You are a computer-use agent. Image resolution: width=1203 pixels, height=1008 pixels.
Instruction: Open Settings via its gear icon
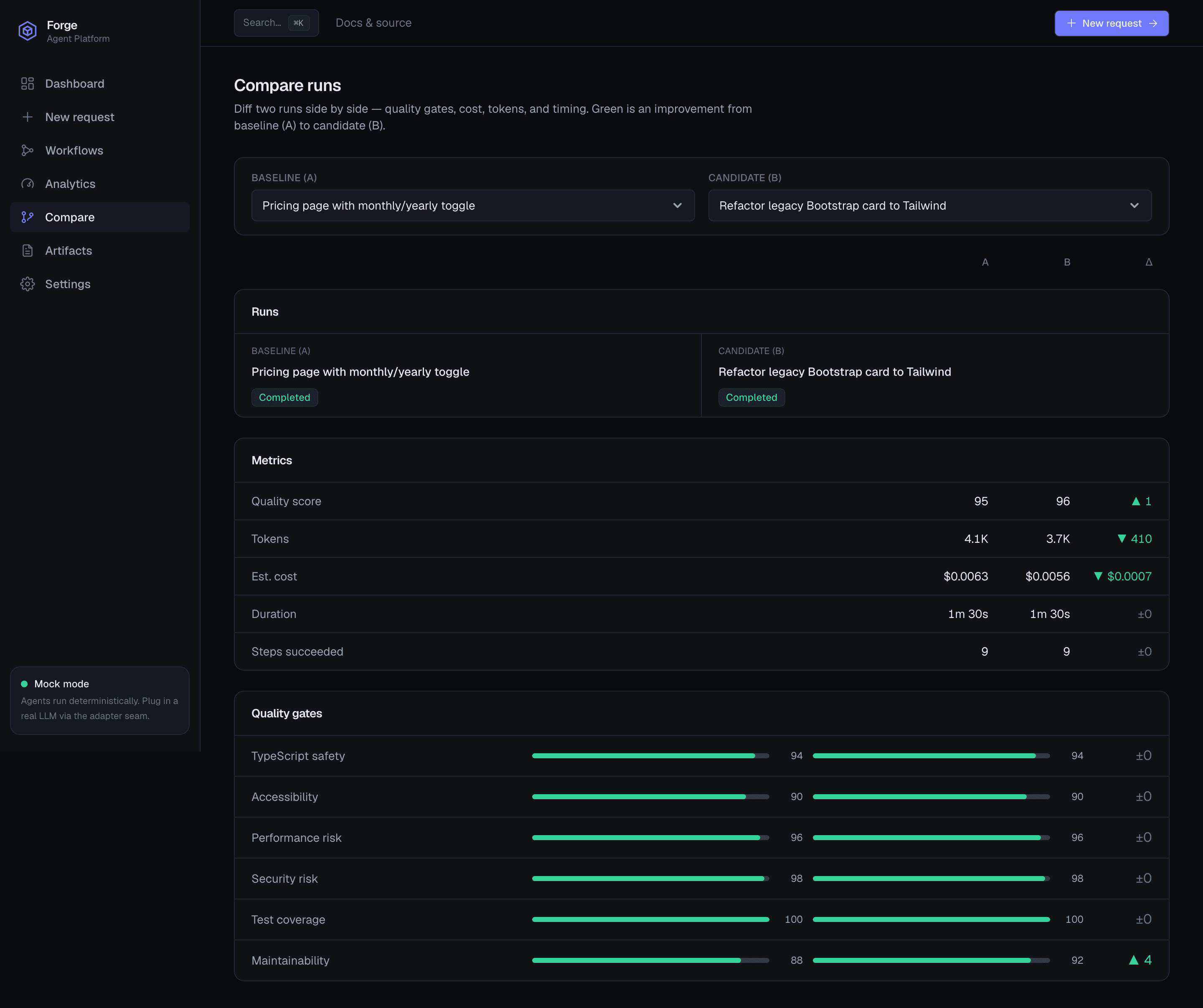point(28,284)
